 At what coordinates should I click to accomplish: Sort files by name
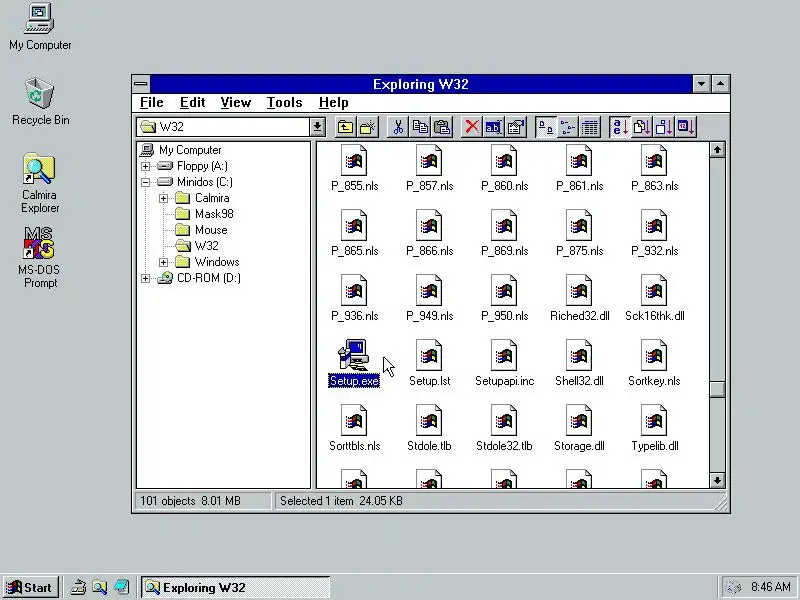coord(620,127)
